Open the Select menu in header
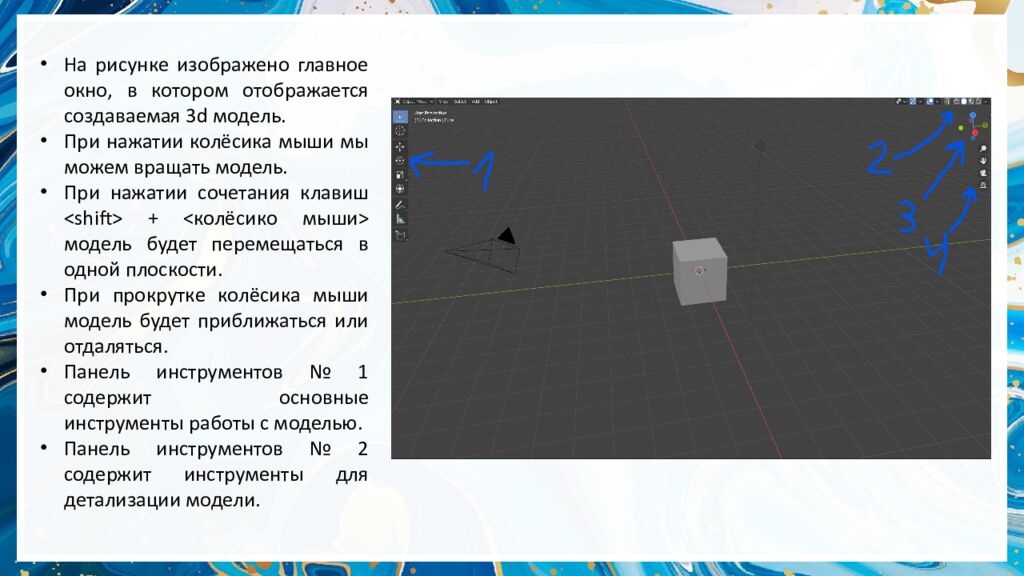The image size is (1024, 576). 460,101
